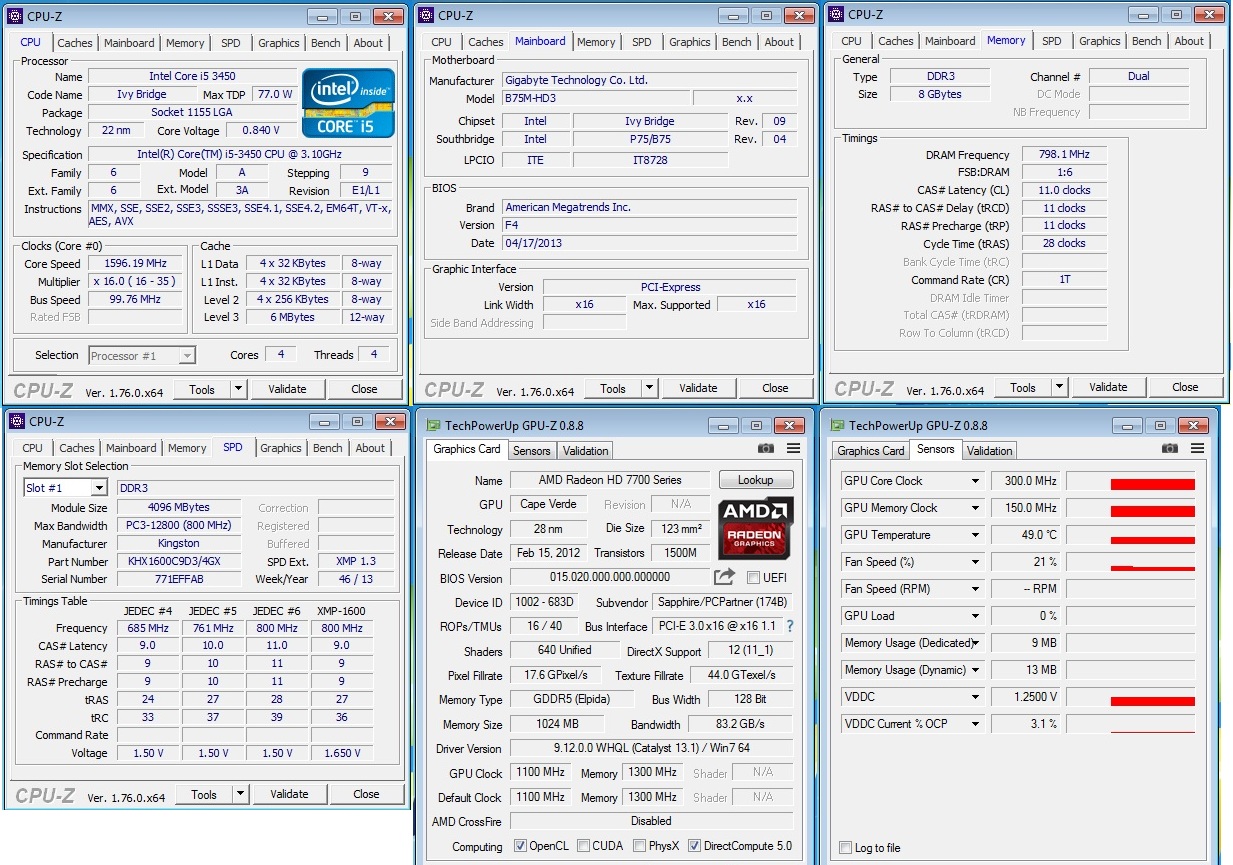Click the GPU-Z title bar icon in the Graphics Card window

[x=433, y=425]
